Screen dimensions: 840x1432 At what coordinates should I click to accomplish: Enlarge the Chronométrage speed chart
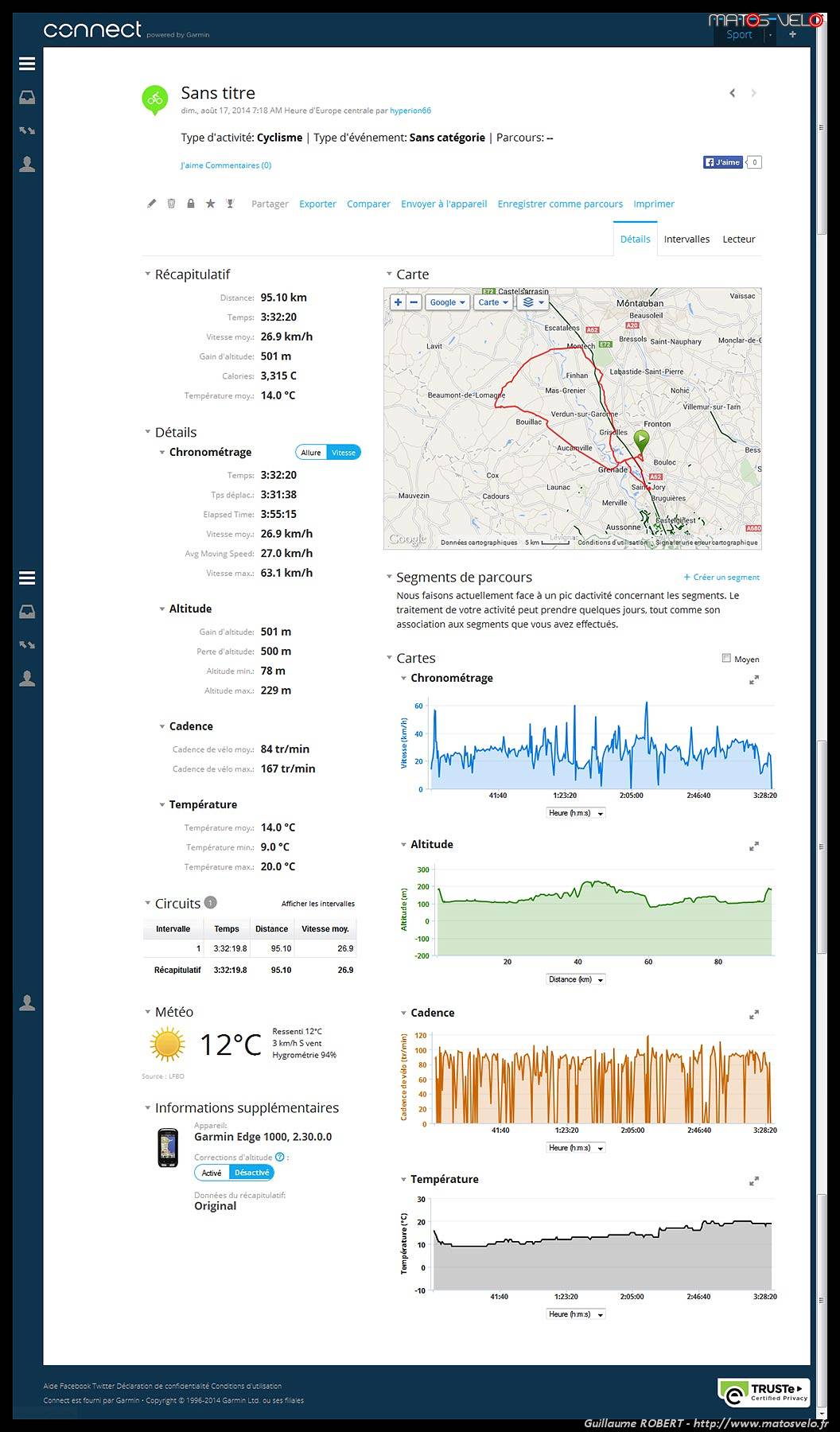tap(754, 679)
